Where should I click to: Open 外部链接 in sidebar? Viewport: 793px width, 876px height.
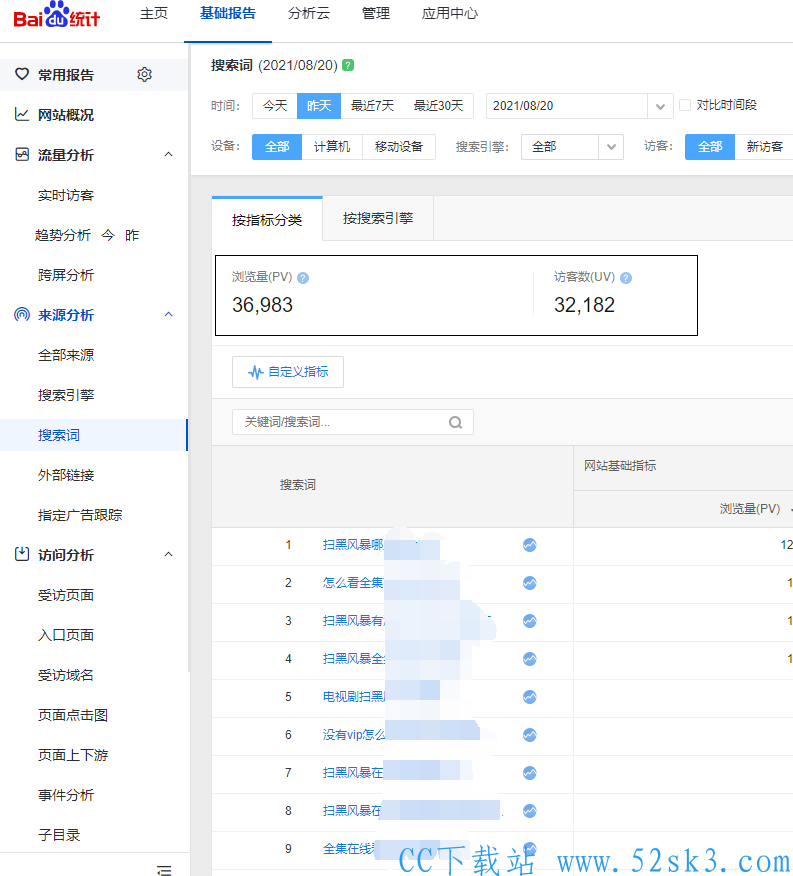click(66, 475)
